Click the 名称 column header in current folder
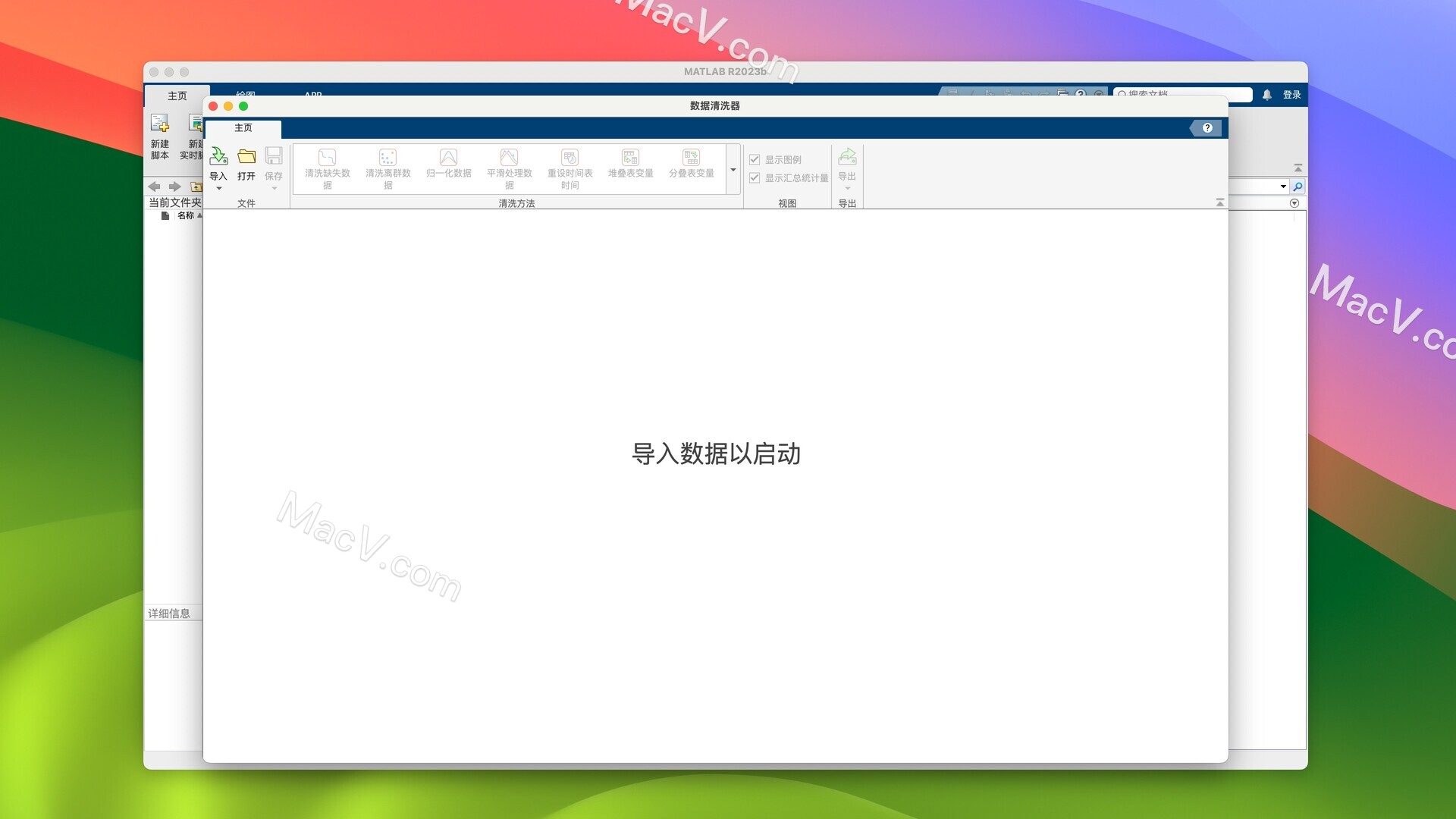The image size is (1456, 819). click(x=186, y=216)
